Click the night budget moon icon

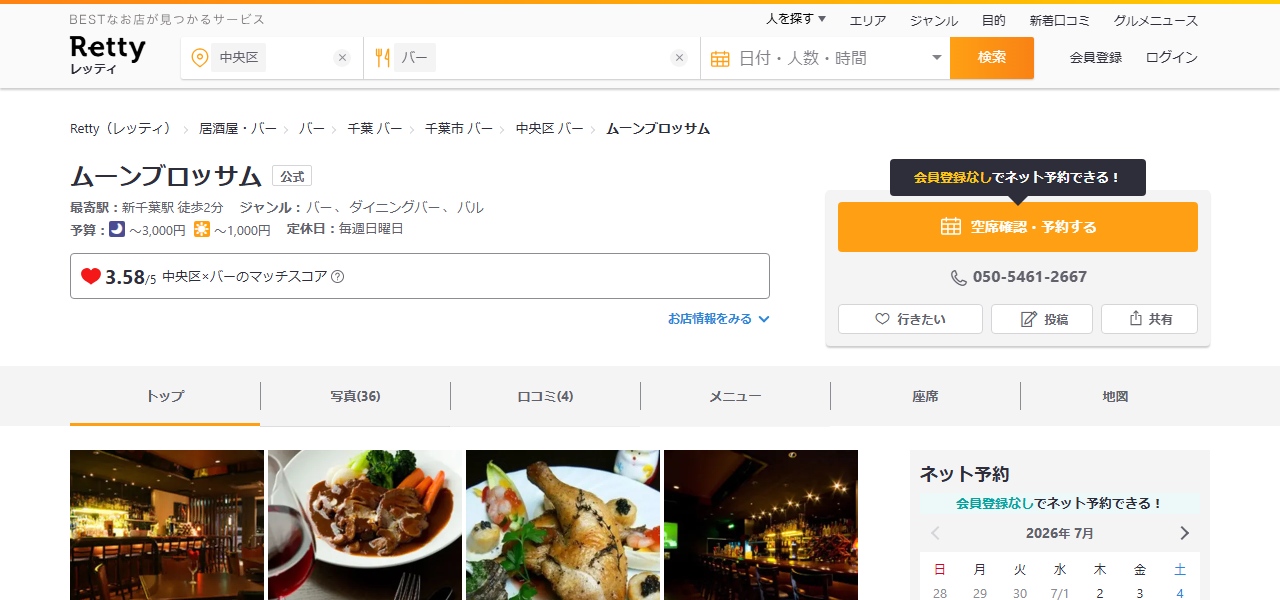pos(117,229)
